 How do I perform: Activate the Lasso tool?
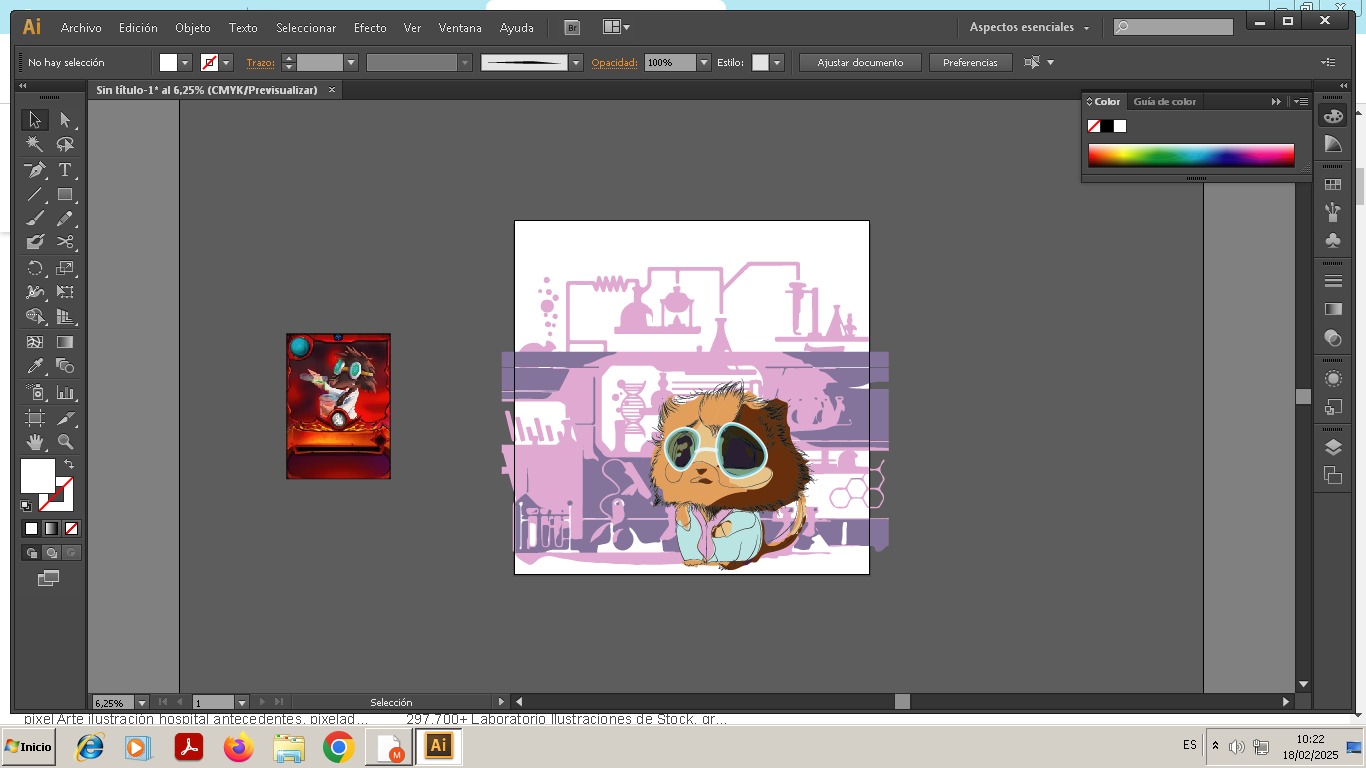coord(65,145)
